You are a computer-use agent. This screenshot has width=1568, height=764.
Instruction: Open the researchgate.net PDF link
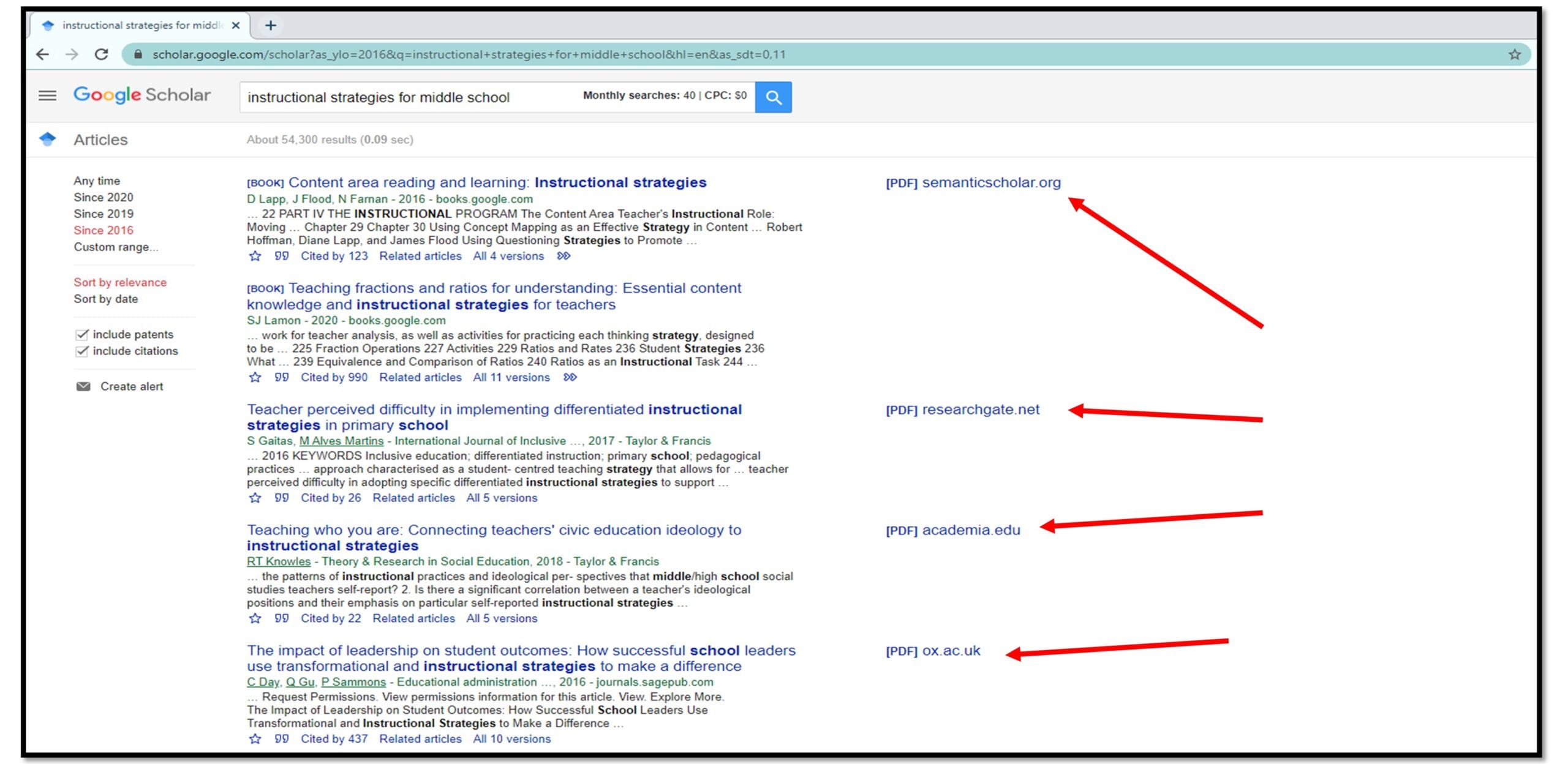(x=962, y=410)
